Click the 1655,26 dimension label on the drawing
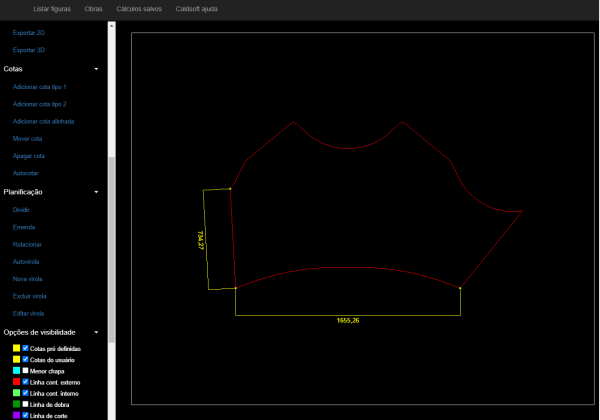This screenshot has height=420, width=600. point(348,320)
